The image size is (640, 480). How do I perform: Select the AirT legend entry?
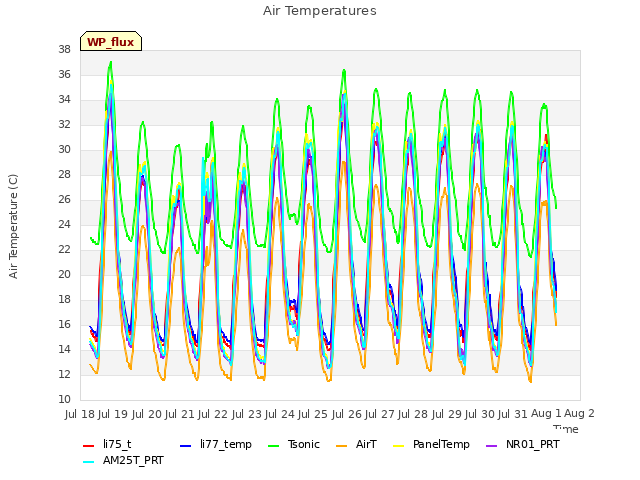click(x=356, y=444)
